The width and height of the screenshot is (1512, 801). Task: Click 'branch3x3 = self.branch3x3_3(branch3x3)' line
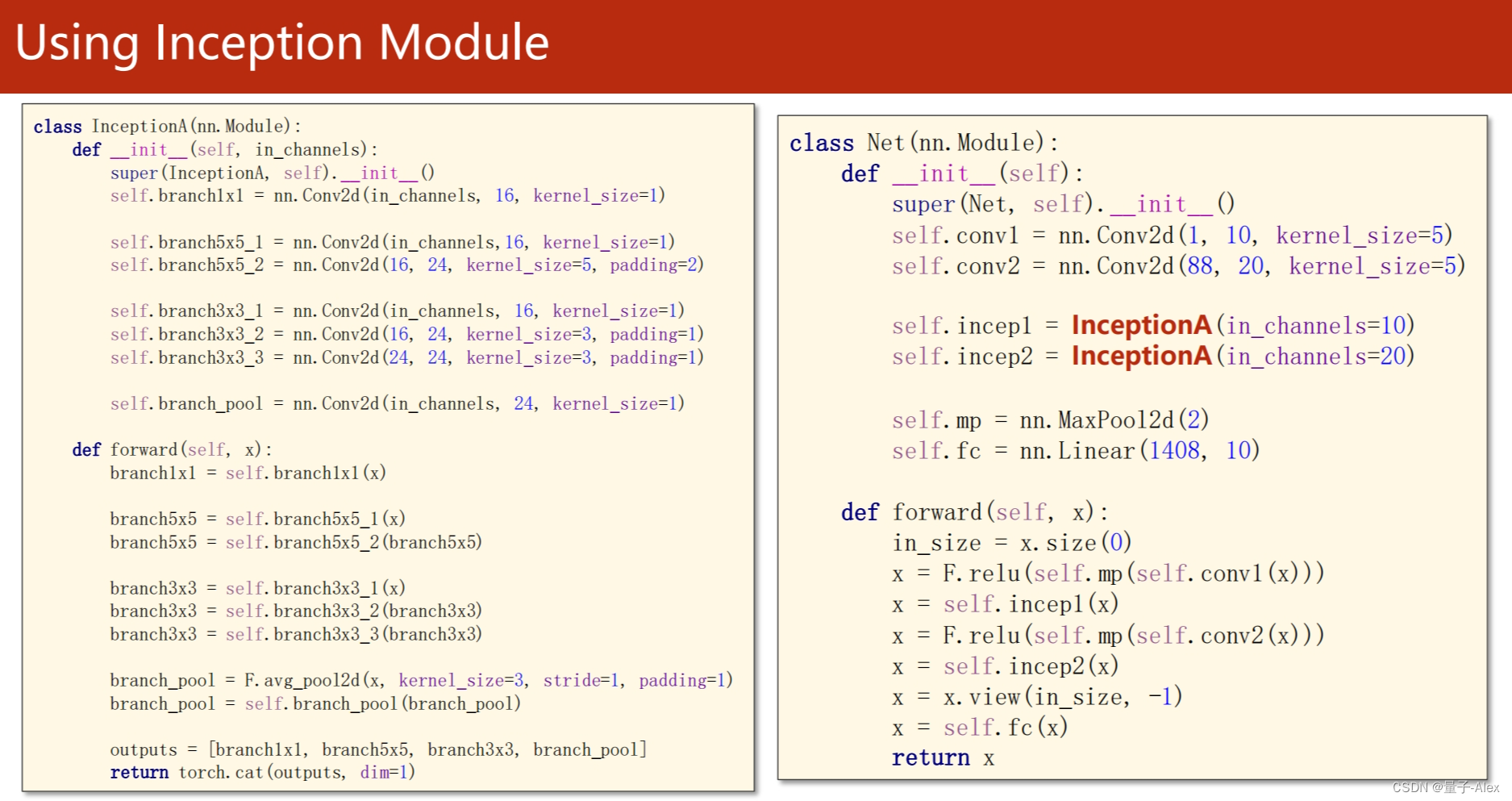[296, 634]
